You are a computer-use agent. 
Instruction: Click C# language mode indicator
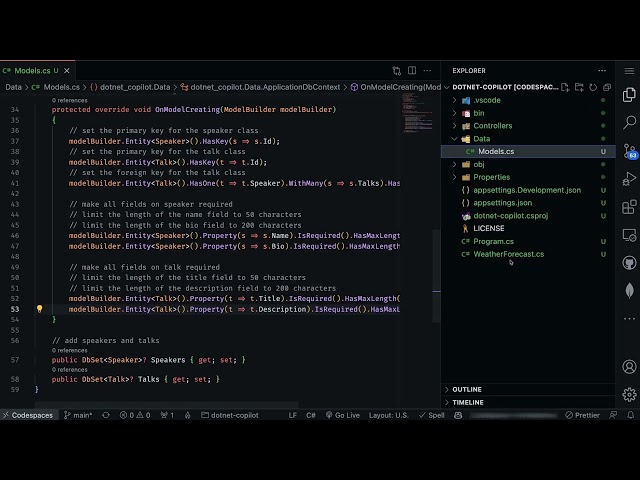(311, 415)
